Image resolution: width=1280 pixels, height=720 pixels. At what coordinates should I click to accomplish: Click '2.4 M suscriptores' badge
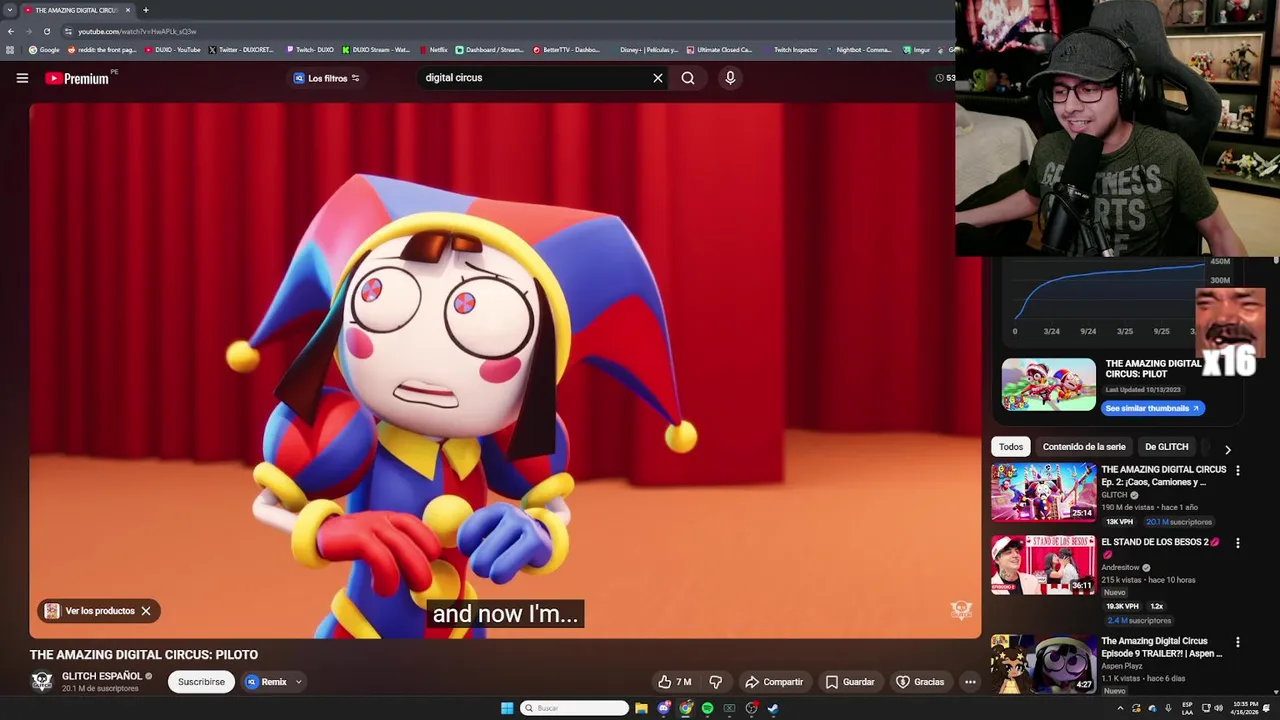[1138, 620]
